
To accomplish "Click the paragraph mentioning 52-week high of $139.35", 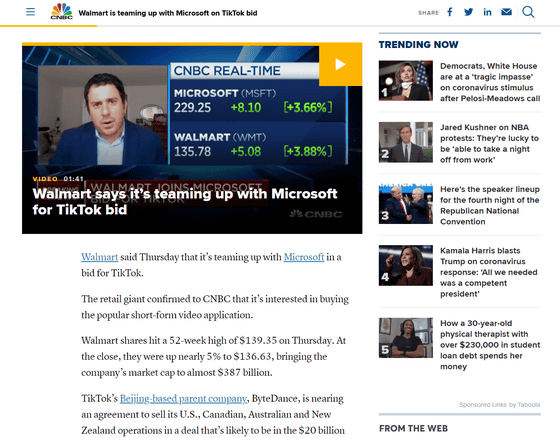I will click(214, 357).
